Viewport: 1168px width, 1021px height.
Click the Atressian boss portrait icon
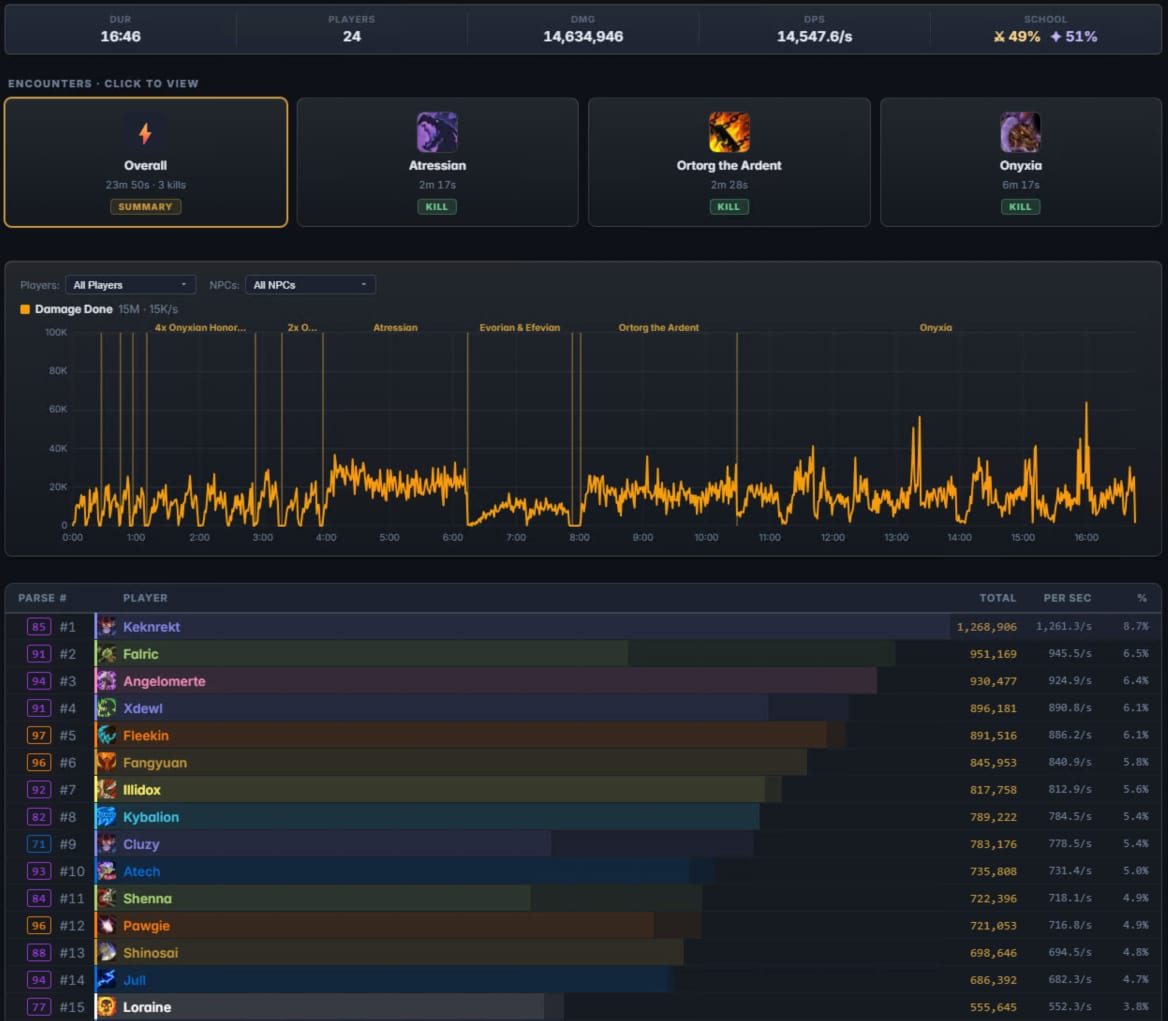click(x=437, y=132)
